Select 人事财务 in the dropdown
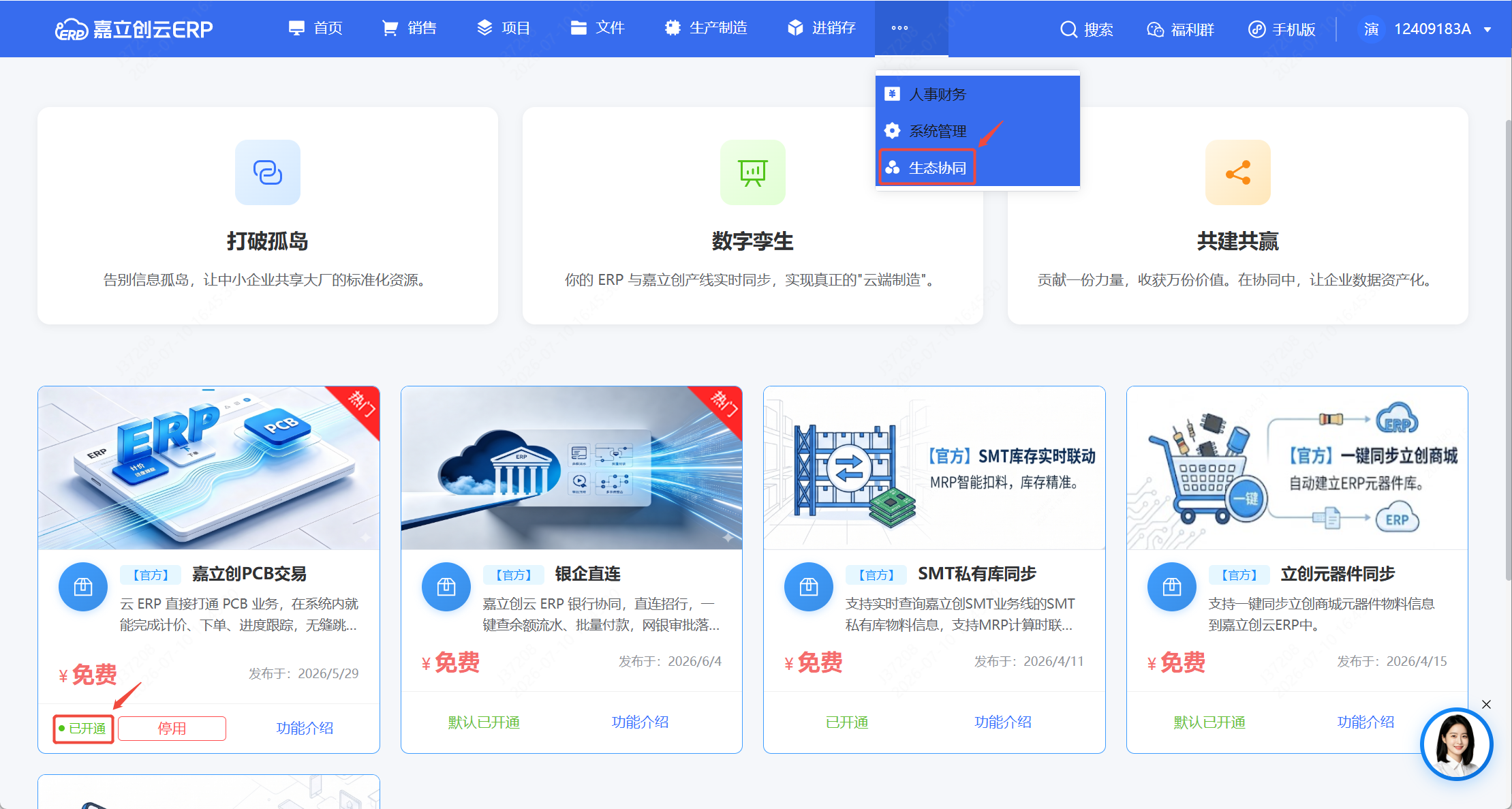 (x=978, y=94)
